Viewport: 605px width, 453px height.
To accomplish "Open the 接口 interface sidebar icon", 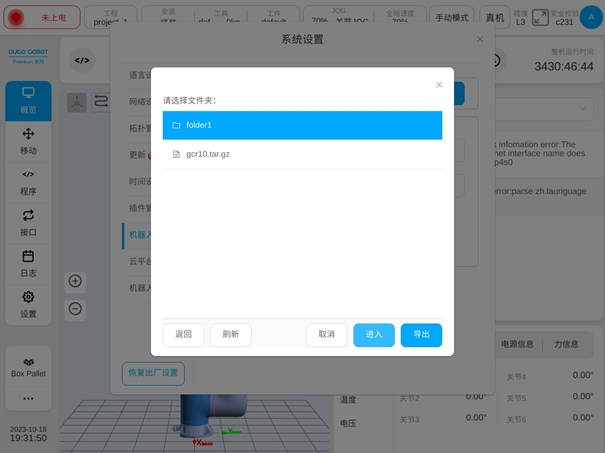I will (x=28, y=221).
